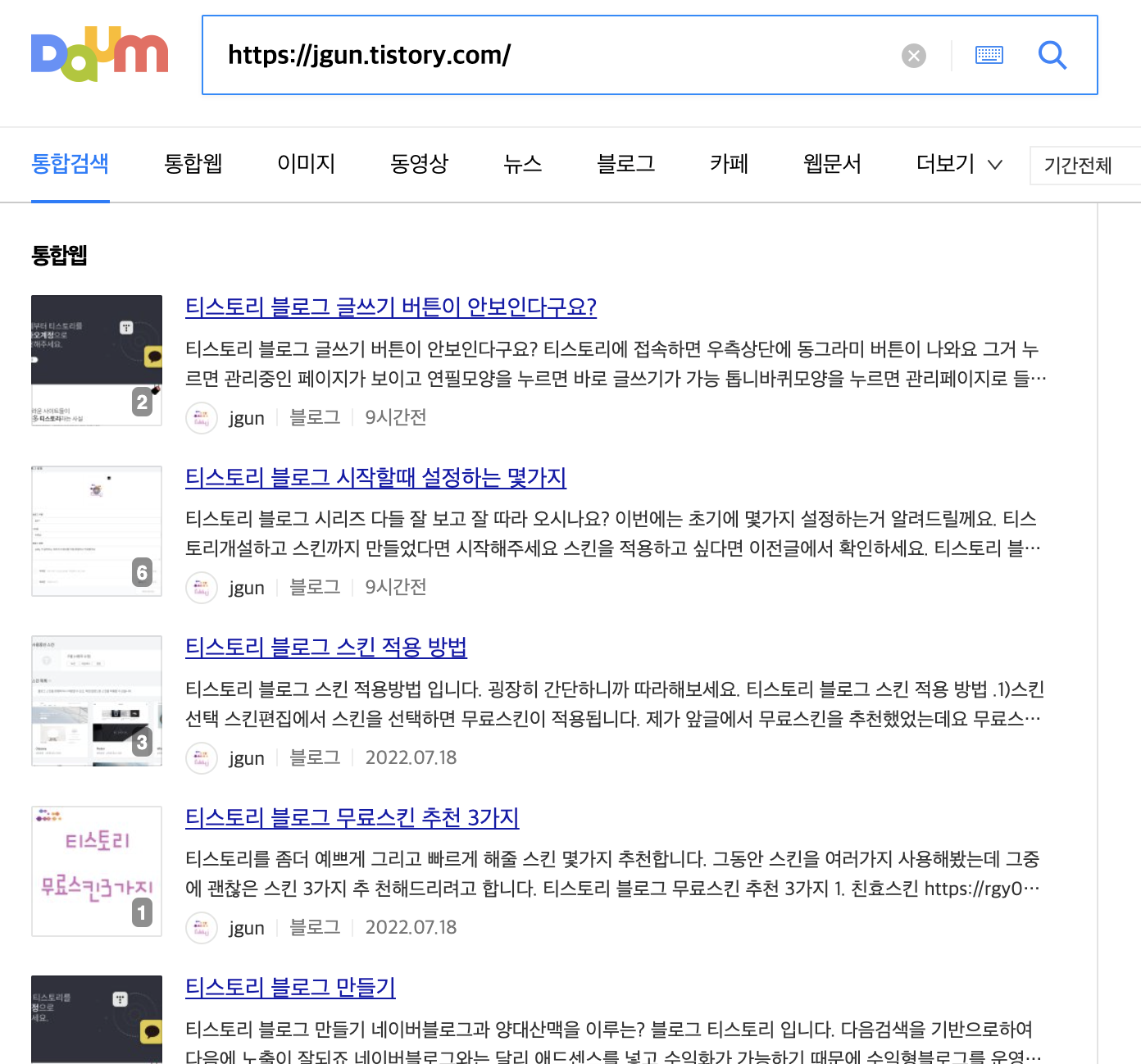Click jgun author name under 스킨 적용 방법 result
Viewport: 1141px width, 1064px height.
[x=247, y=758]
